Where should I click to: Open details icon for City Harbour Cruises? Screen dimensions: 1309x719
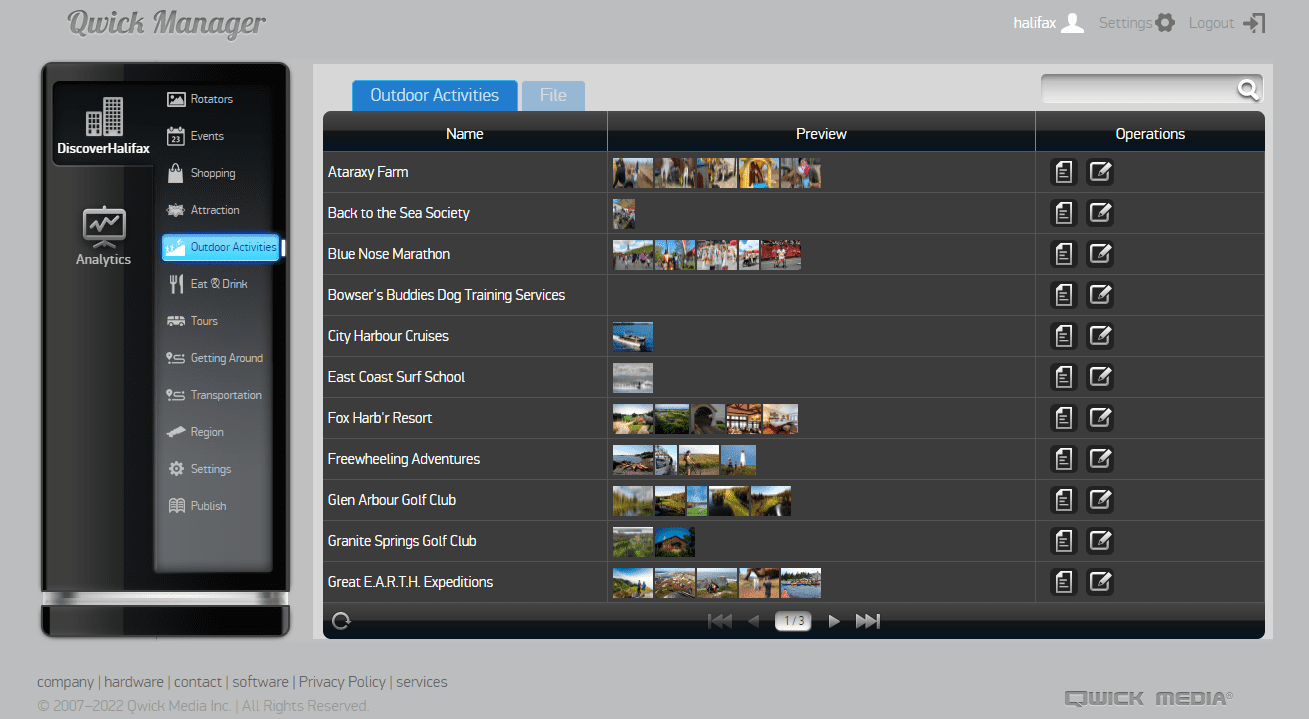1064,336
